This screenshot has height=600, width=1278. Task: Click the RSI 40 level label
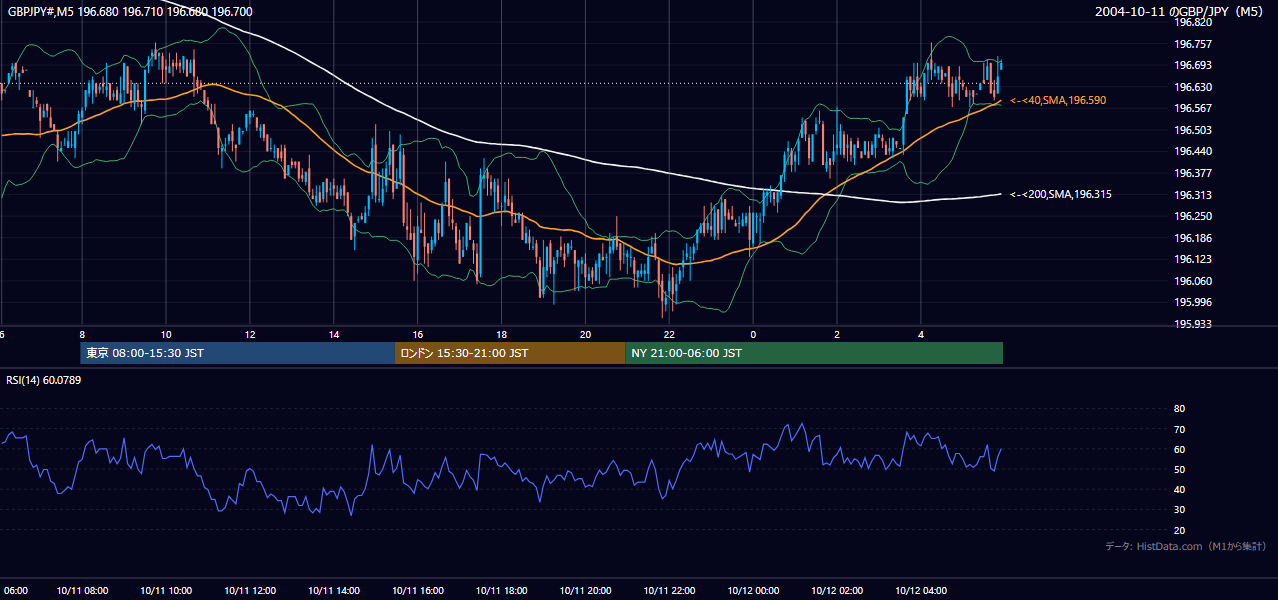(x=1179, y=489)
